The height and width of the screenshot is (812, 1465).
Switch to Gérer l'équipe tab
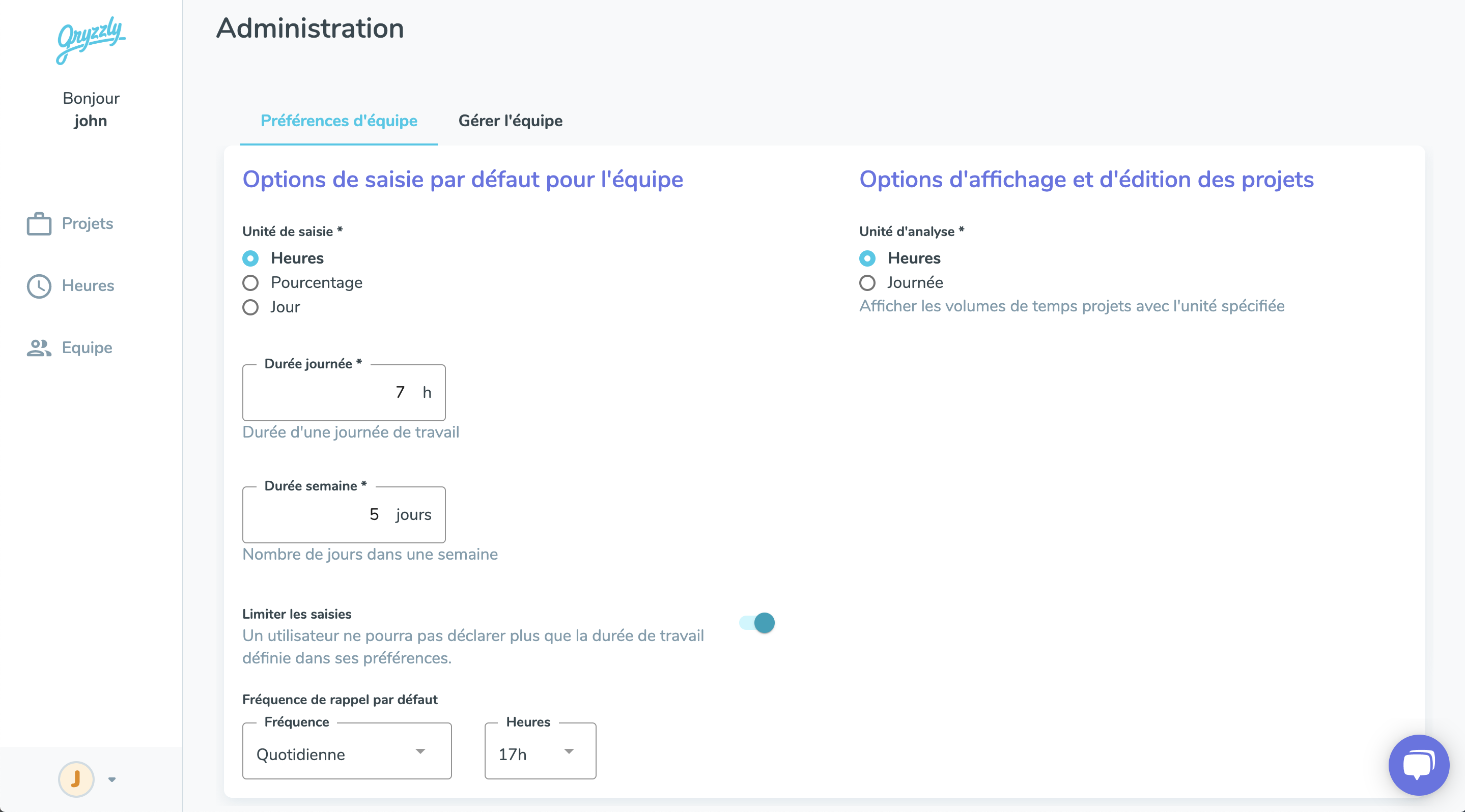pos(511,121)
